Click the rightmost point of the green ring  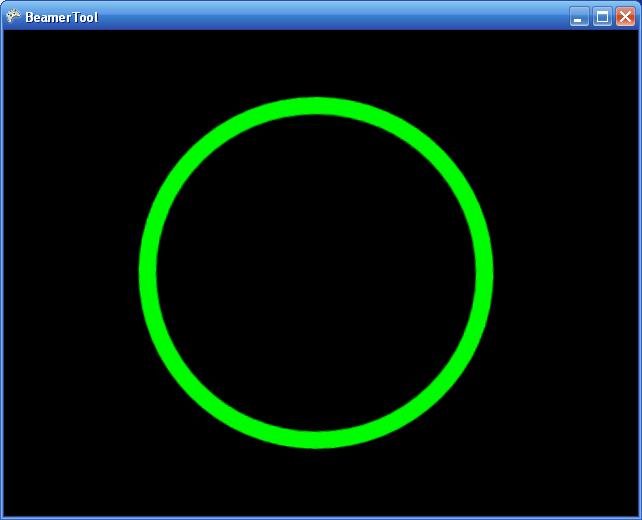click(x=484, y=272)
